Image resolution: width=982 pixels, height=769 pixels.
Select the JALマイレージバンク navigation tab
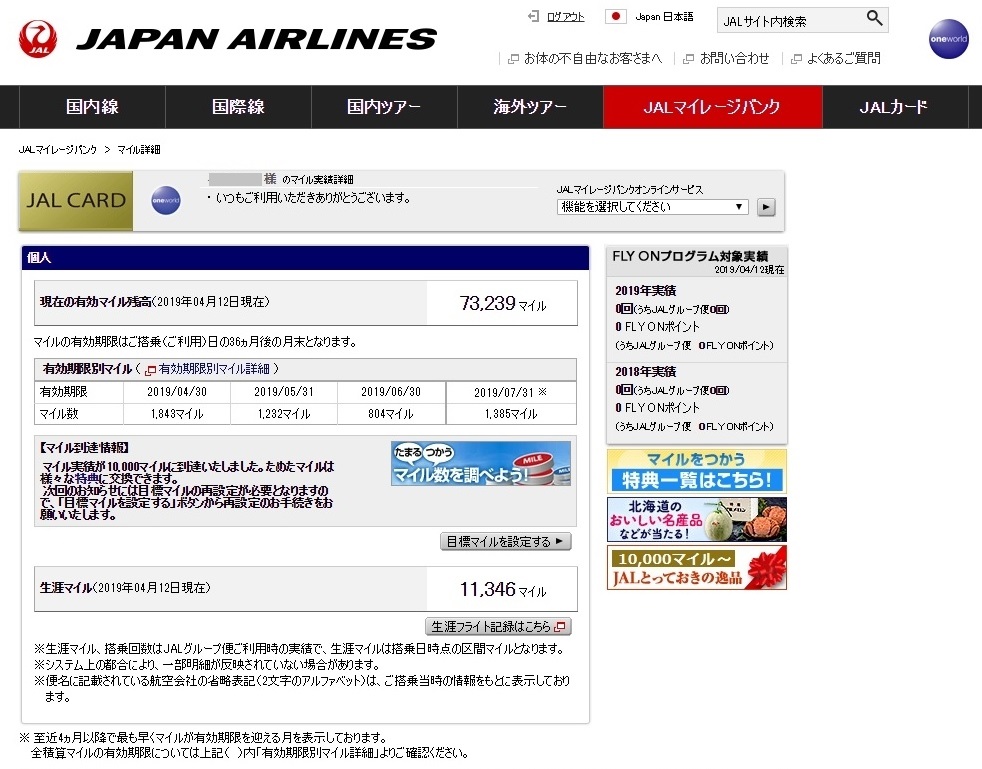(x=713, y=107)
